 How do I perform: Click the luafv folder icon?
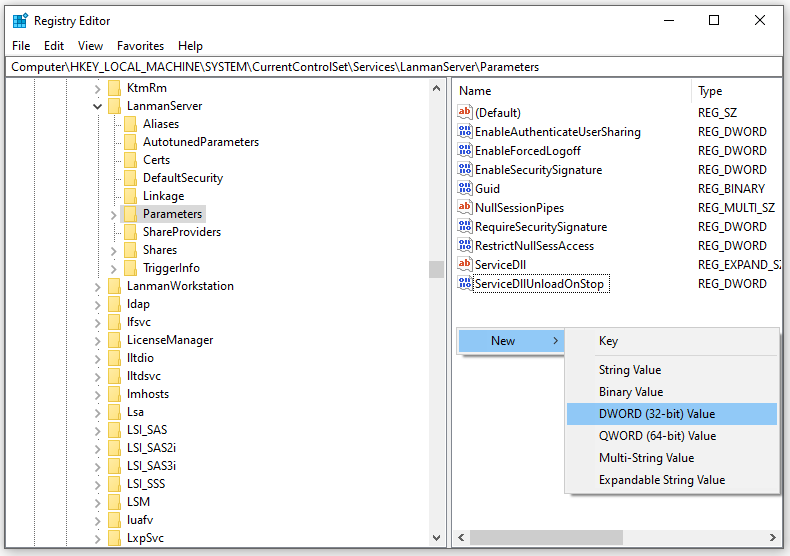click(115, 520)
